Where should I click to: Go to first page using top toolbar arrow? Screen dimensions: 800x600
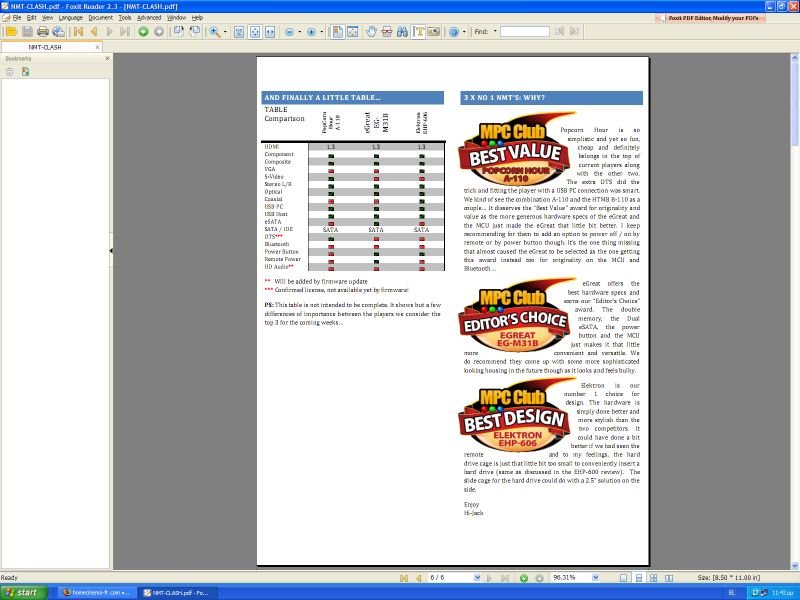click(x=78, y=32)
